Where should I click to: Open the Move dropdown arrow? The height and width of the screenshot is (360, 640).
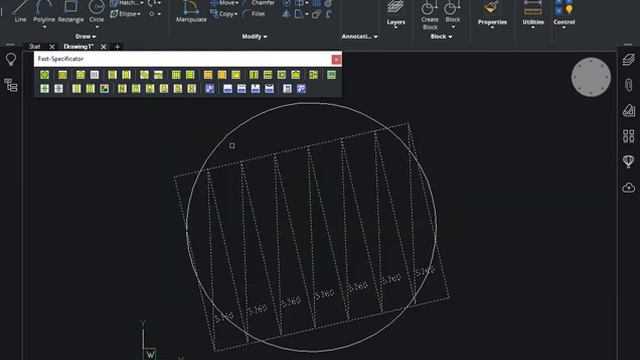237,3
